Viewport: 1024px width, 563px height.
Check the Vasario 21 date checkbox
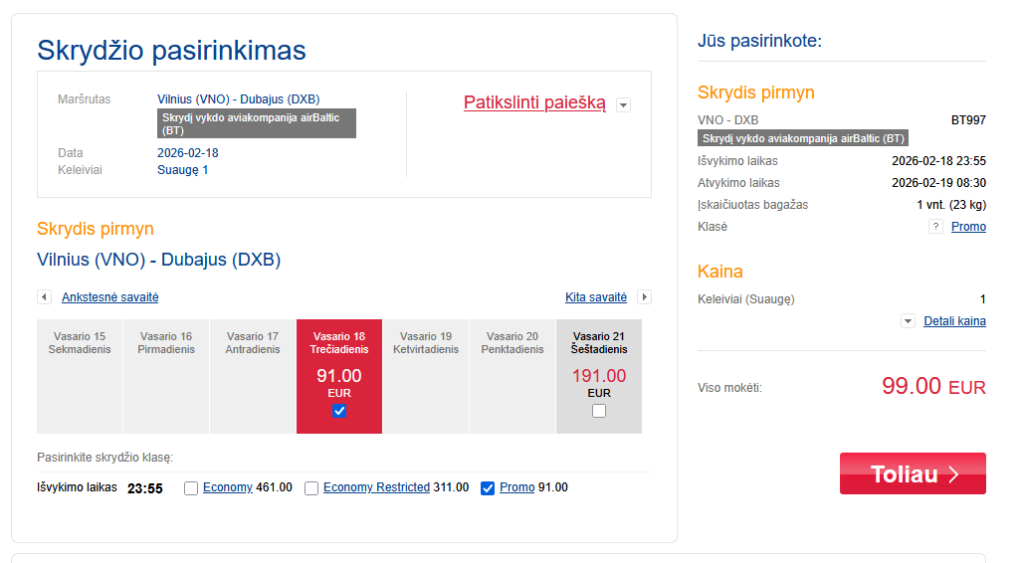[599, 411]
